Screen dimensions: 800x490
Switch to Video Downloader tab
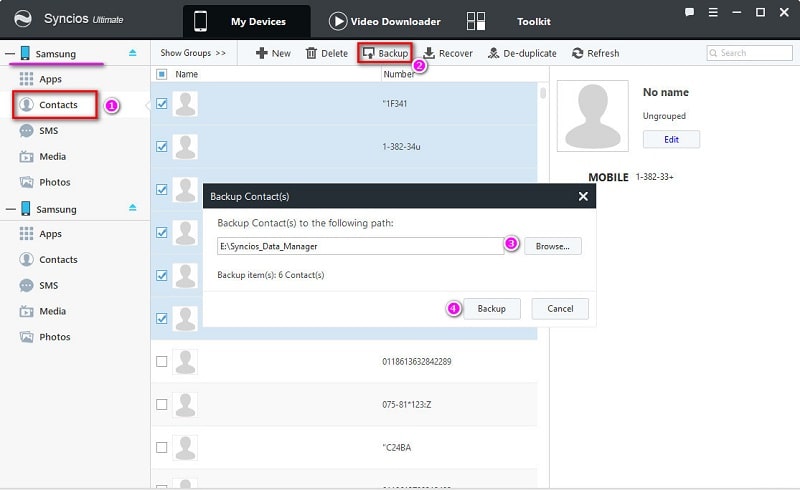385,21
